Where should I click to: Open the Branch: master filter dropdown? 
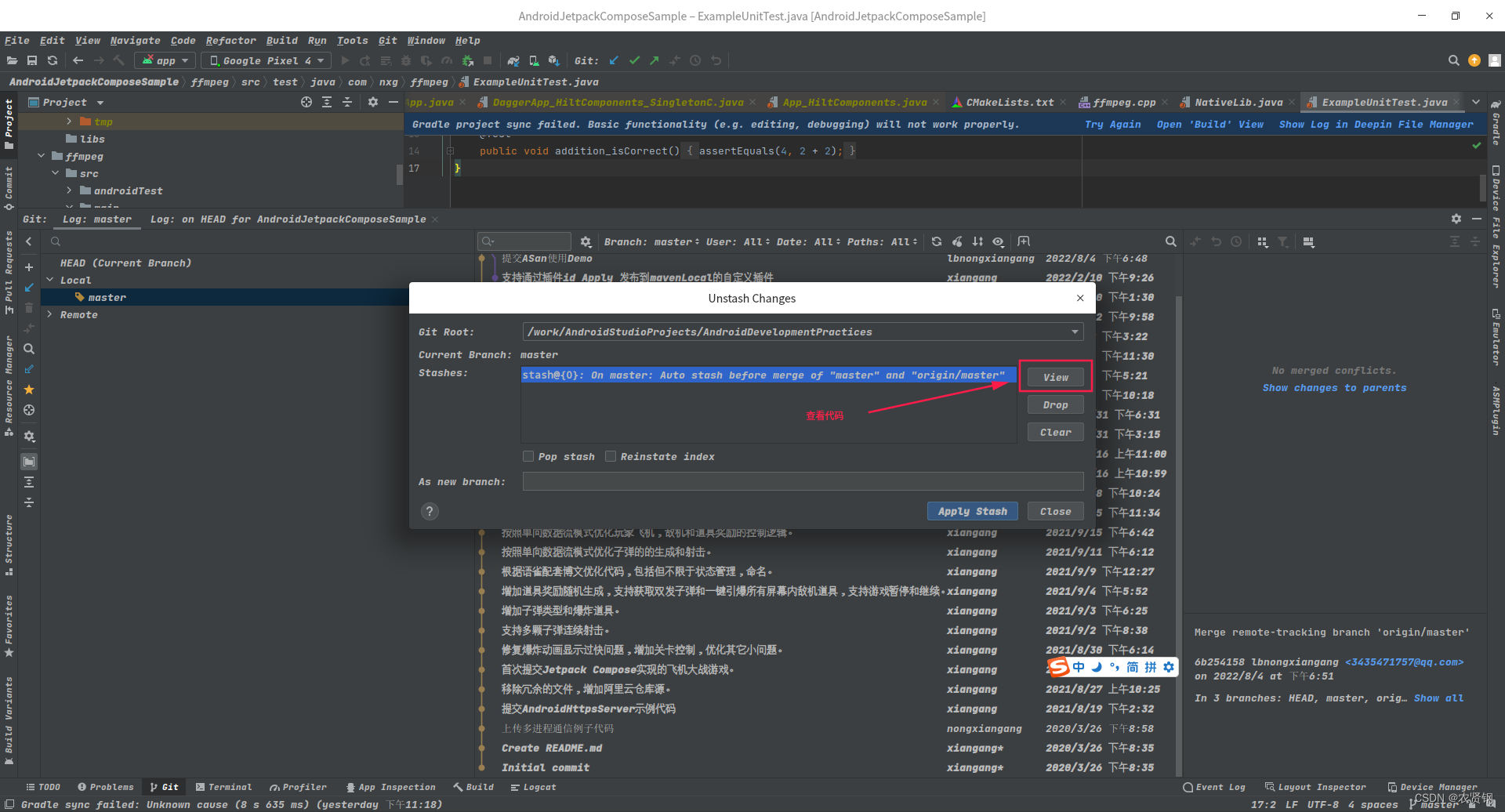651,241
